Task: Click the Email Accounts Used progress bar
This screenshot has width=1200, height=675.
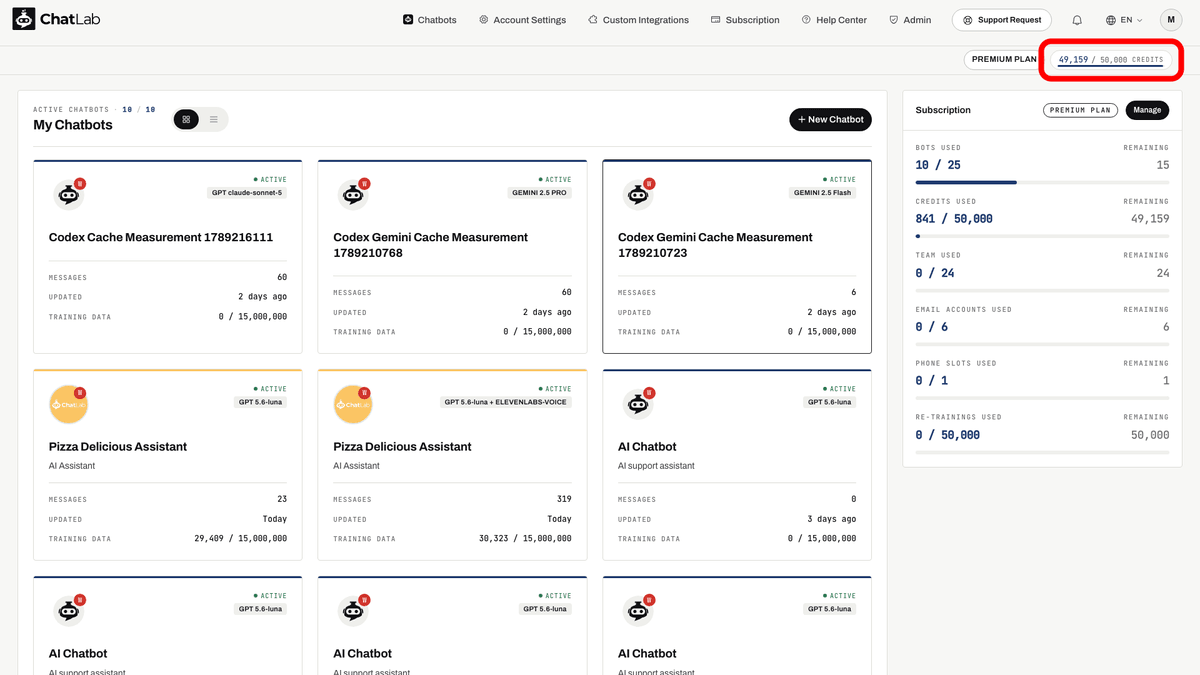Action: (1042, 345)
